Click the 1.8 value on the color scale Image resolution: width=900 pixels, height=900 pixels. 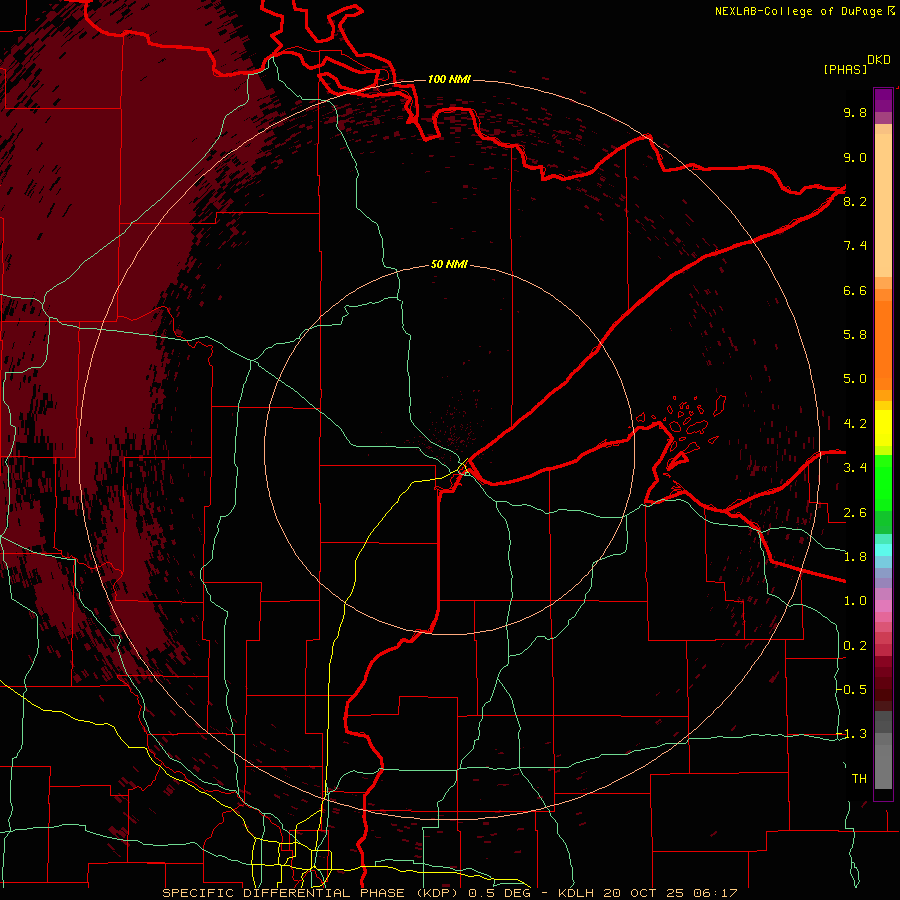tap(855, 557)
